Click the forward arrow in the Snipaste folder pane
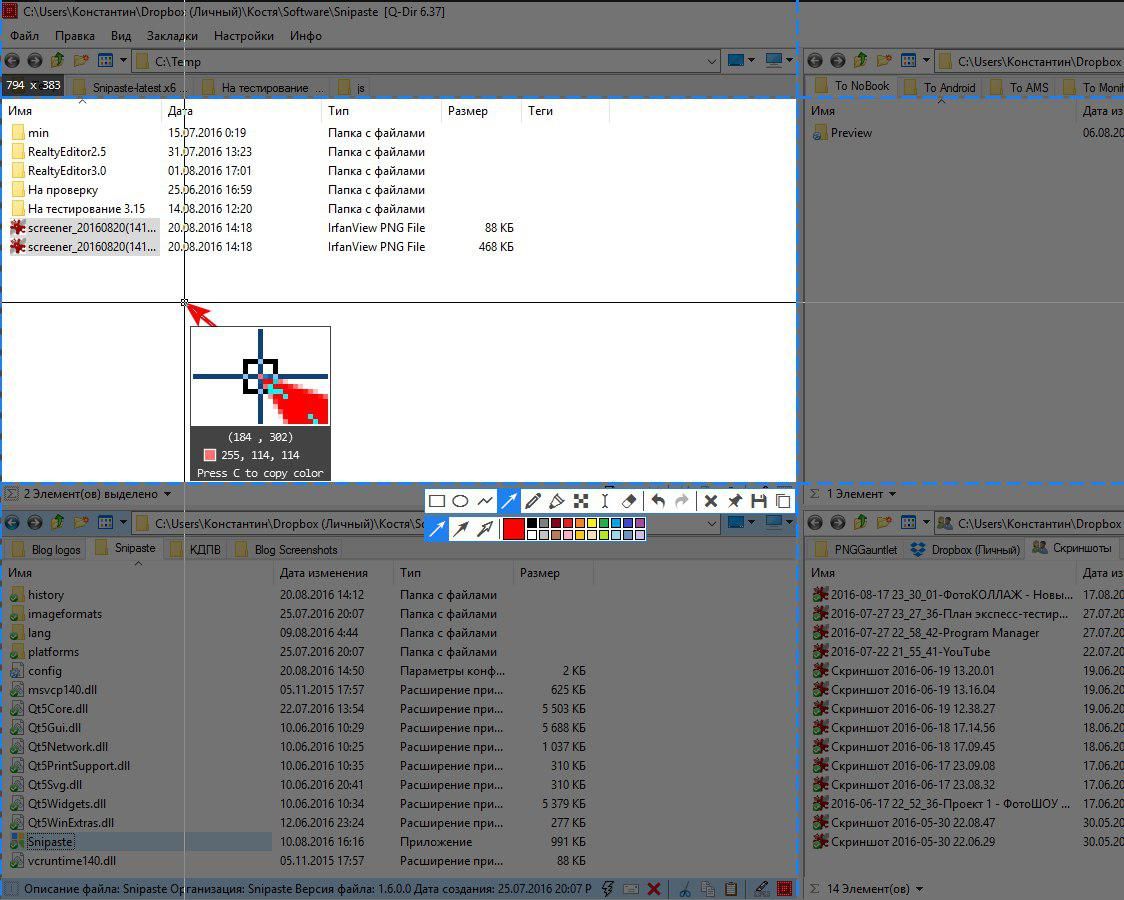Screen dimensions: 1124x900 [x=34, y=522]
